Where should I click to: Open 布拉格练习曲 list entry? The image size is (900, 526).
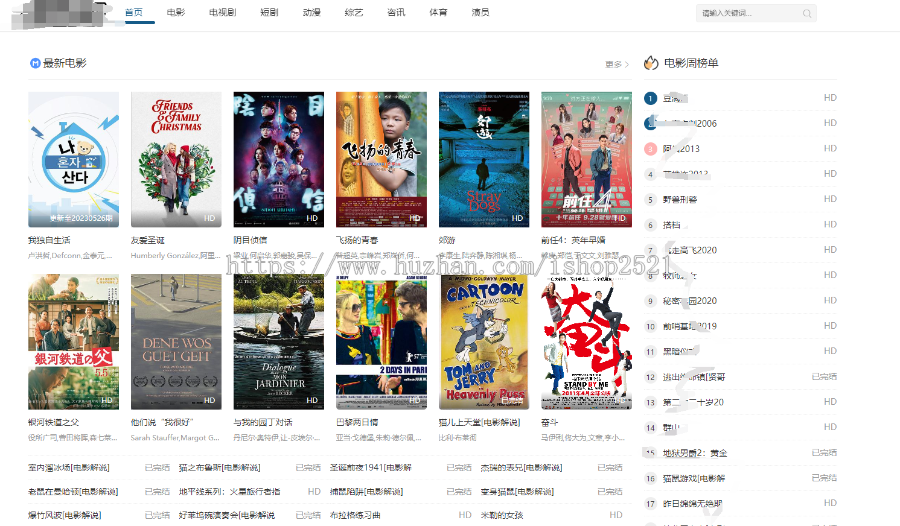(355, 515)
